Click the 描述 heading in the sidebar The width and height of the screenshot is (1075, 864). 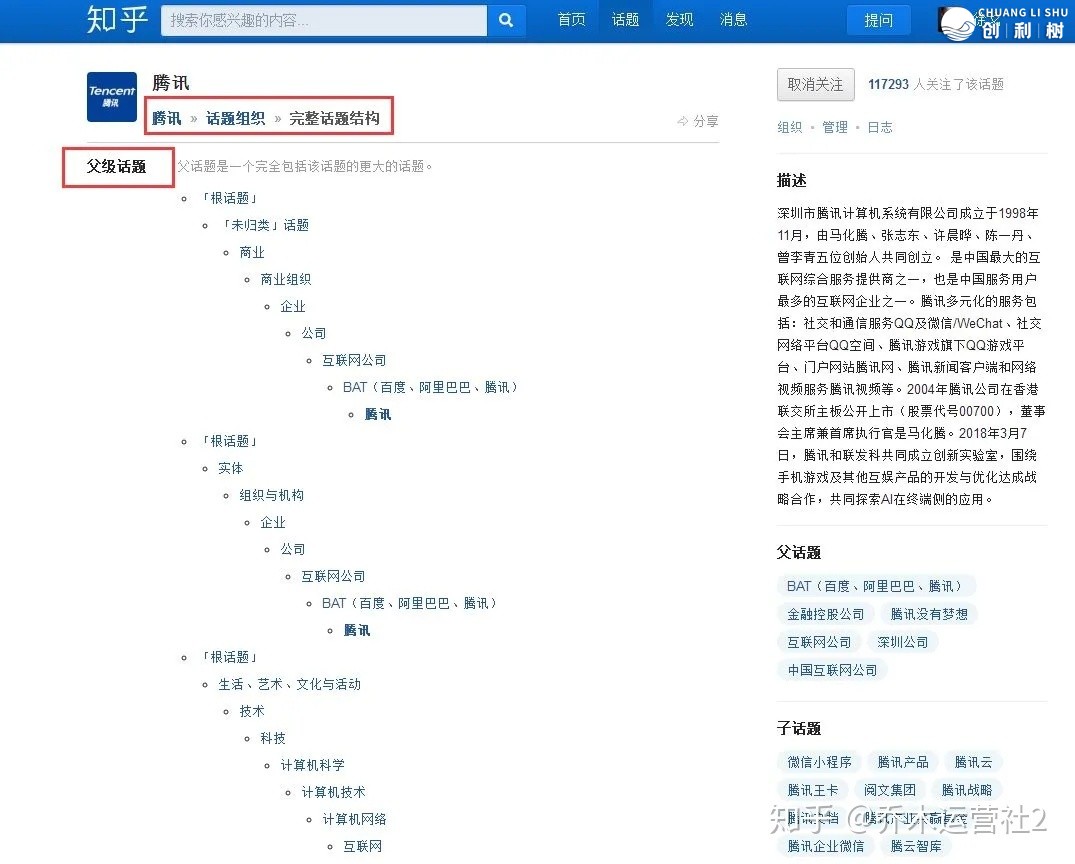tap(792, 181)
